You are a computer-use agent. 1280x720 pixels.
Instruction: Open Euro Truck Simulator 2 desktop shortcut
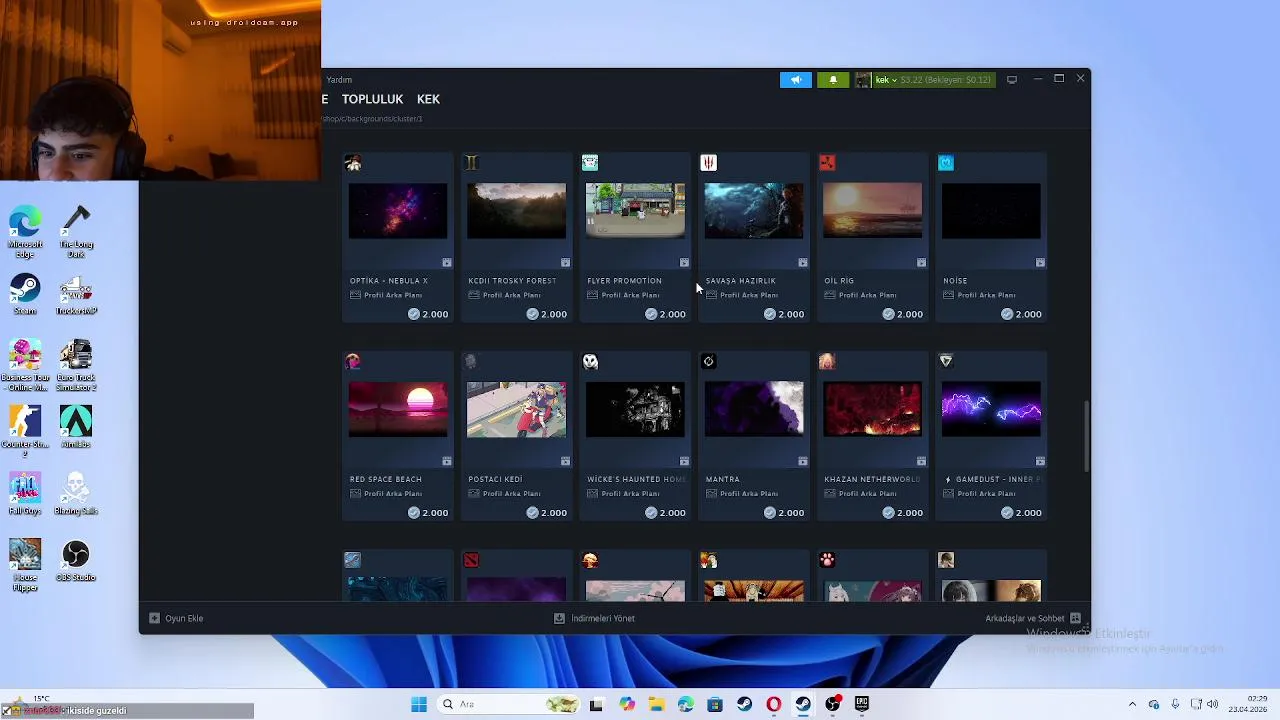76,365
